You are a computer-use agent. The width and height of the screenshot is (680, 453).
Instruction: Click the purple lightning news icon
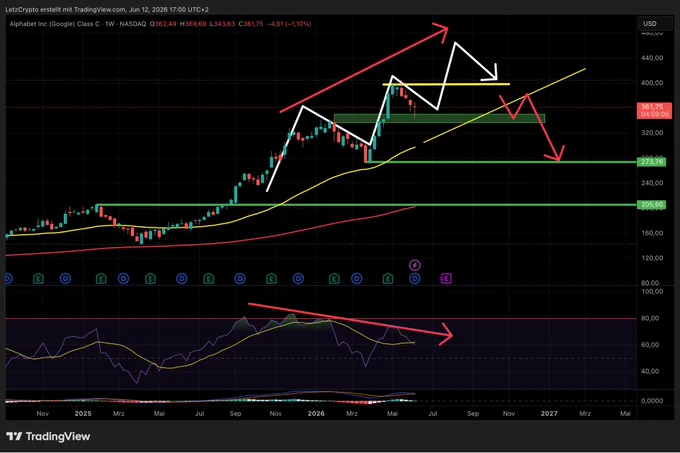[415, 265]
